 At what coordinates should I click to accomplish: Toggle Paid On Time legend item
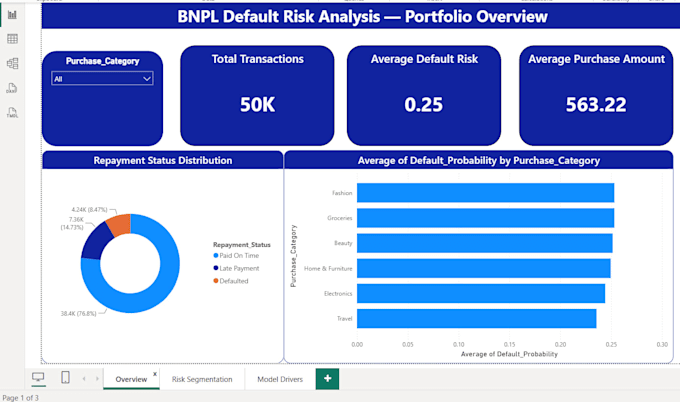(x=236, y=255)
